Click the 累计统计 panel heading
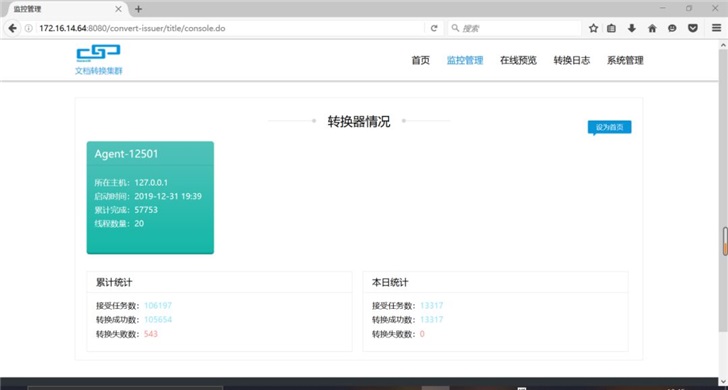728x390 pixels. coord(114,282)
